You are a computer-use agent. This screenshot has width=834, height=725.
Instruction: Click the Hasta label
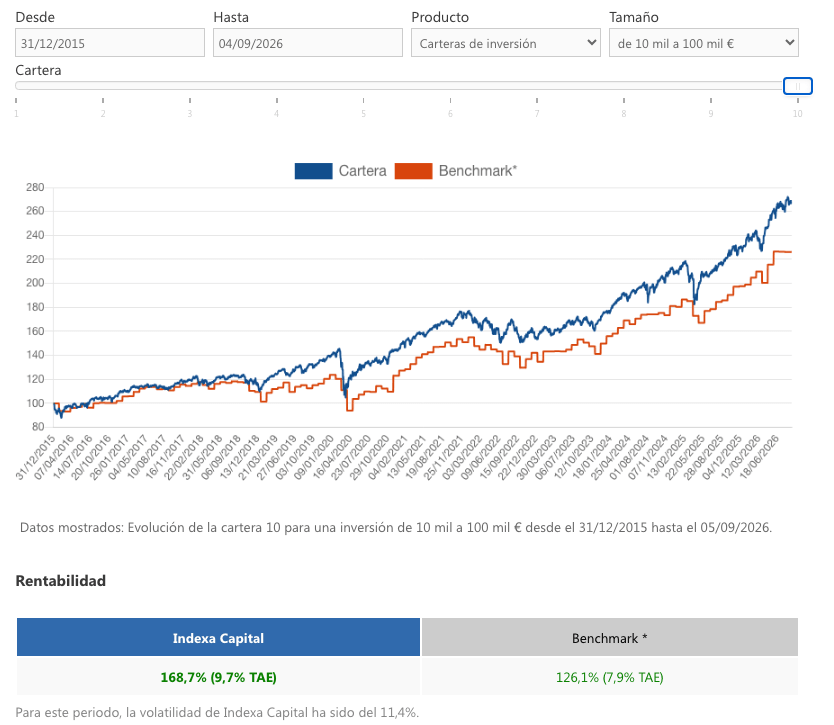click(x=231, y=17)
